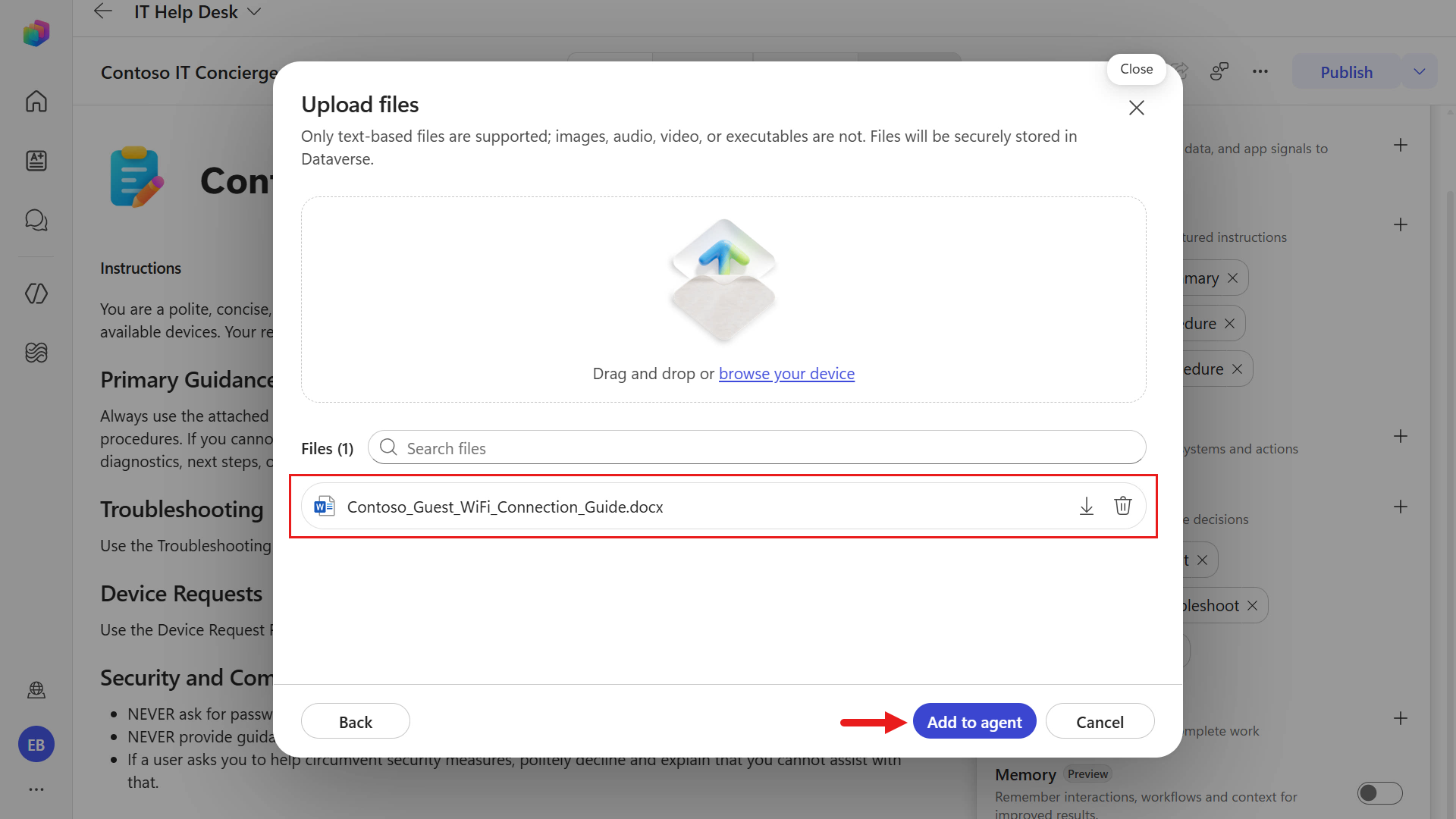The height and width of the screenshot is (819, 1456).
Task: Click the Search files input
Action: tap(756, 447)
